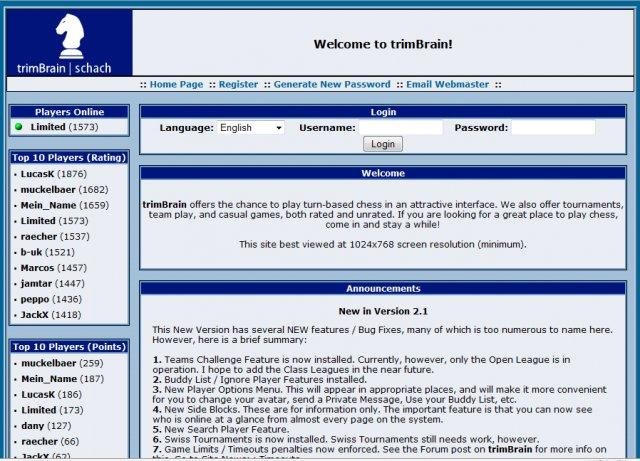Click the Login button
This screenshot has height=461, width=640.
tap(383, 144)
